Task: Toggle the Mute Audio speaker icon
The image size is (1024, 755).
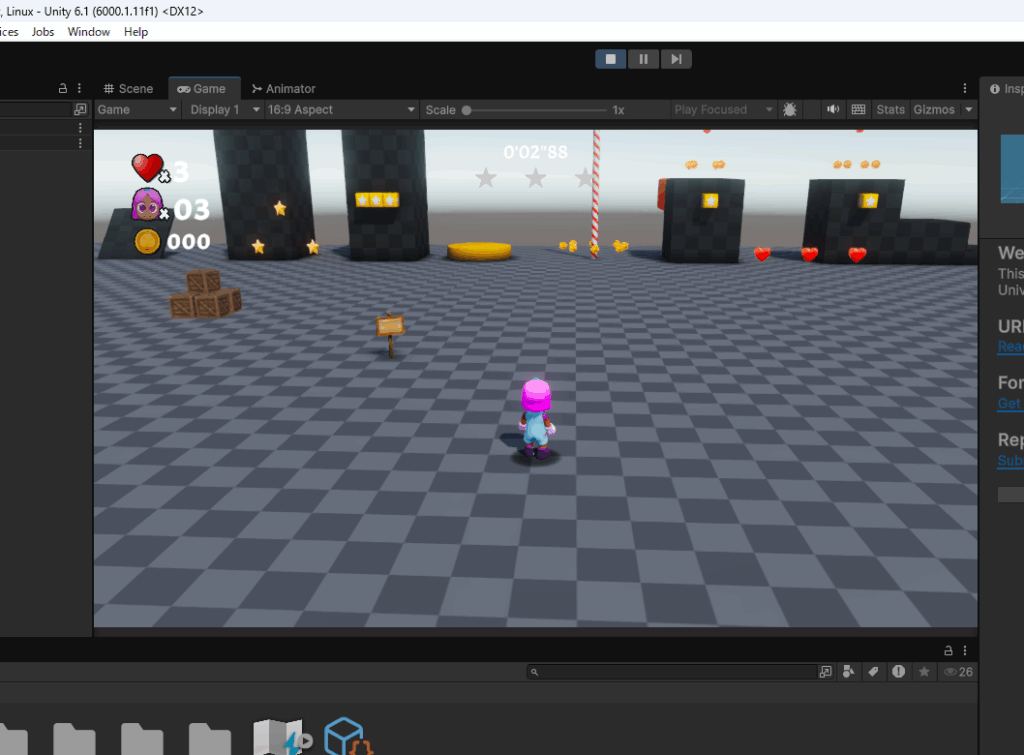Action: 833,110
